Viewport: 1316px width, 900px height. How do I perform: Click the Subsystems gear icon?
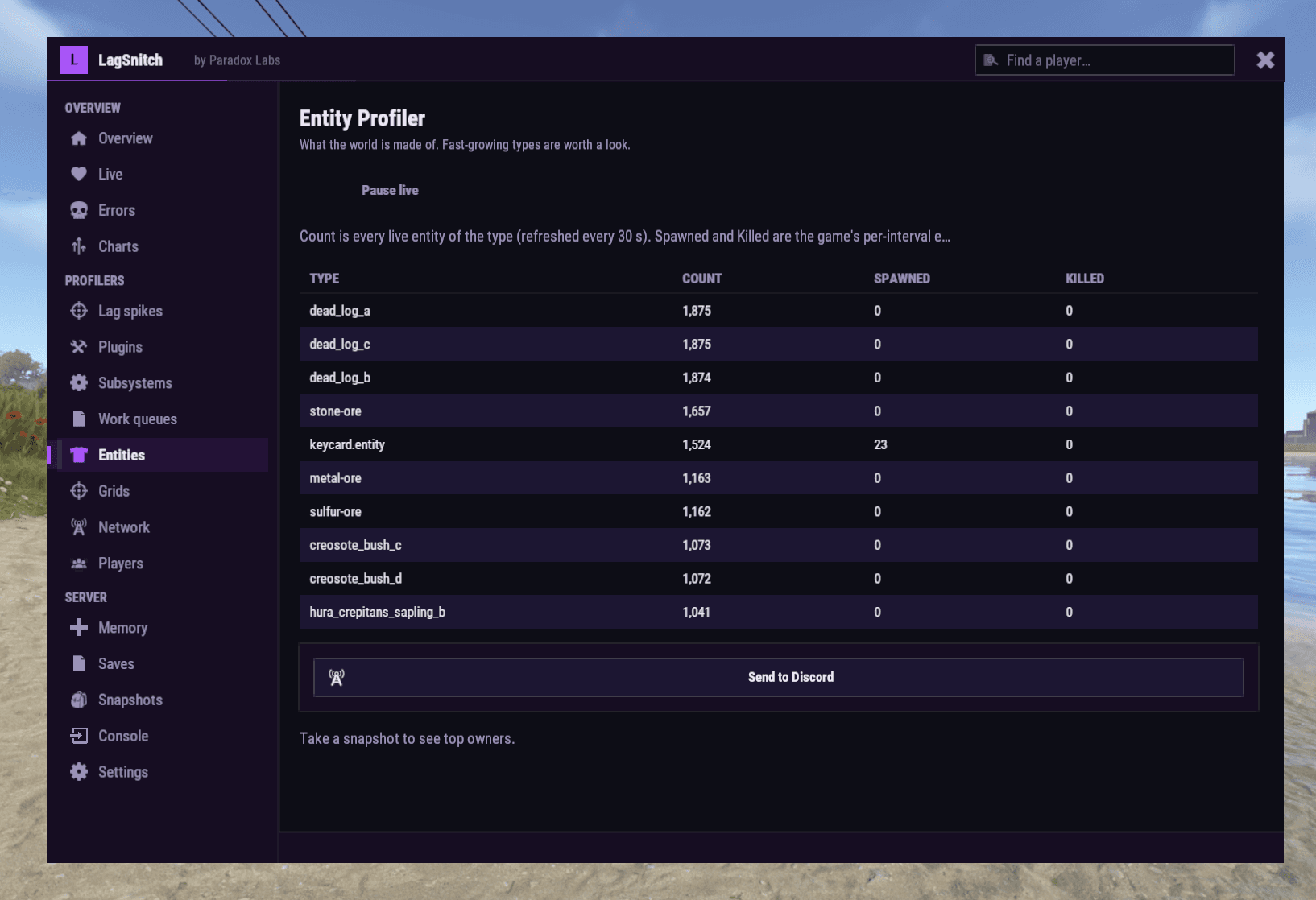[79, 383]
